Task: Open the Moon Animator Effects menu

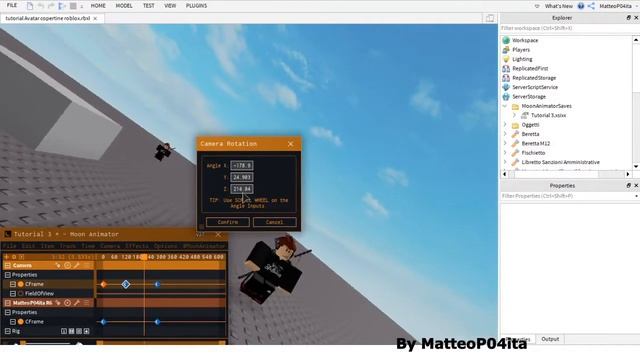Action: [x=137, y=246]
